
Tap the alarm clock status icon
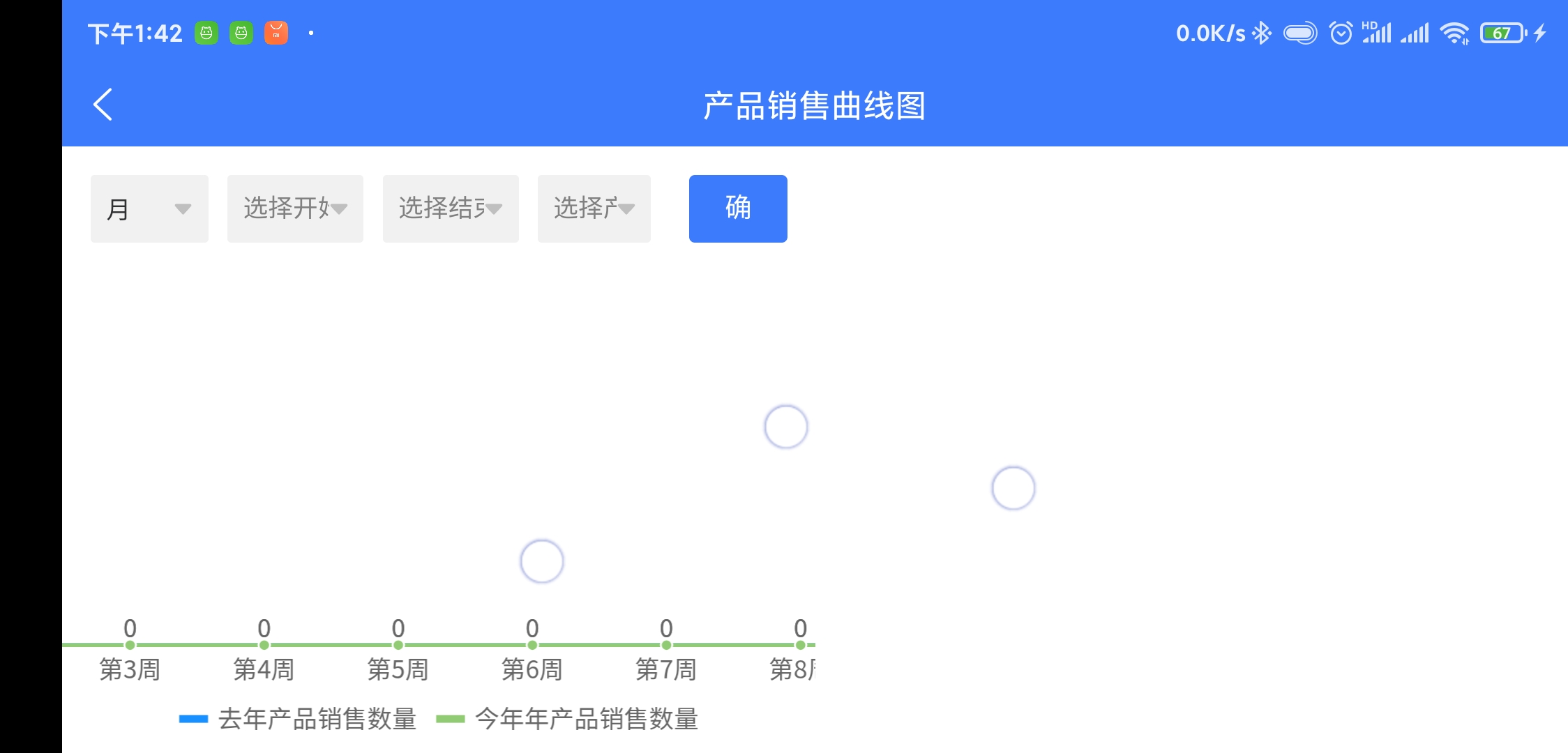(x=1341, y=33)
